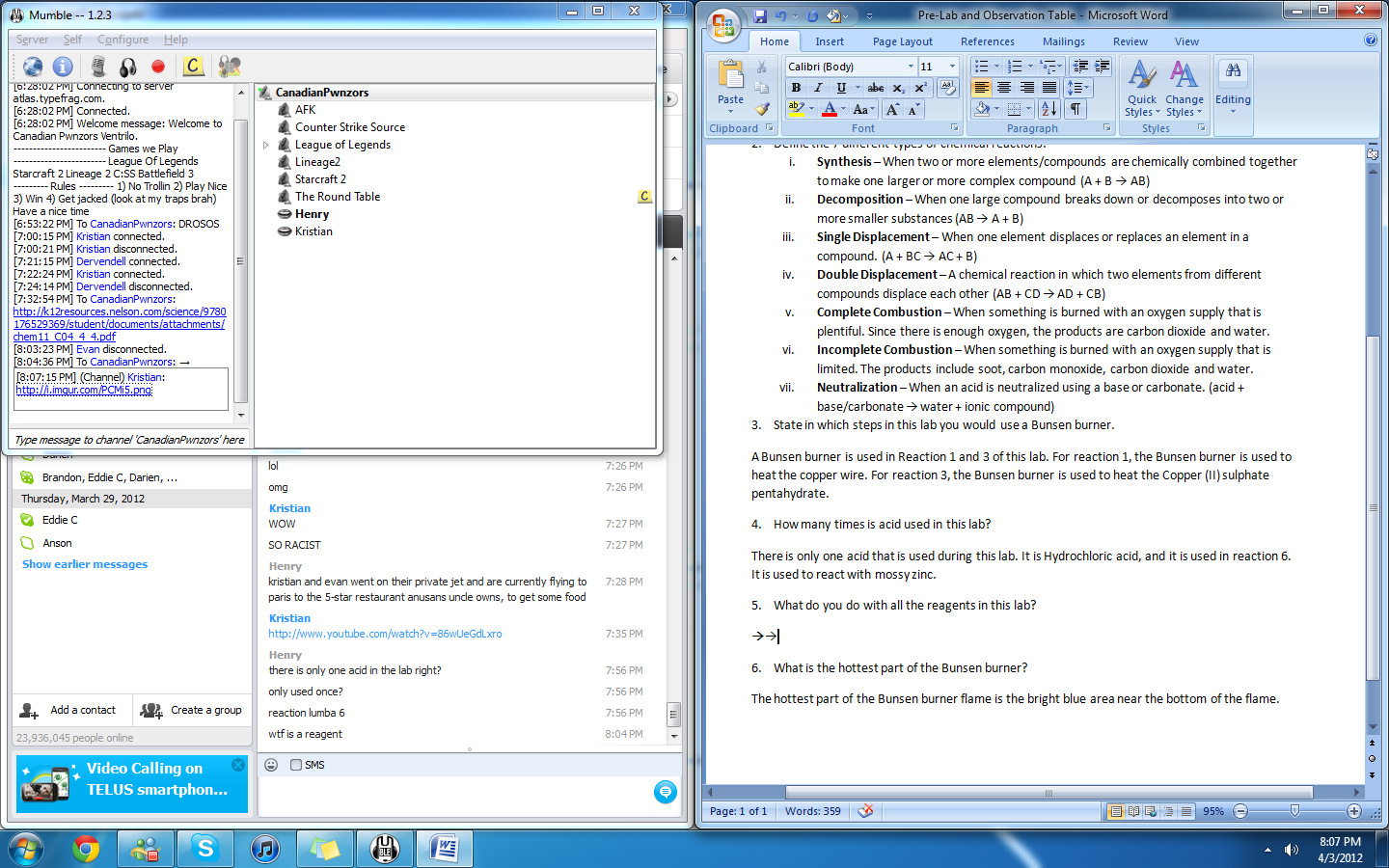Open the imgur link in Mumble log

point(84,390)
